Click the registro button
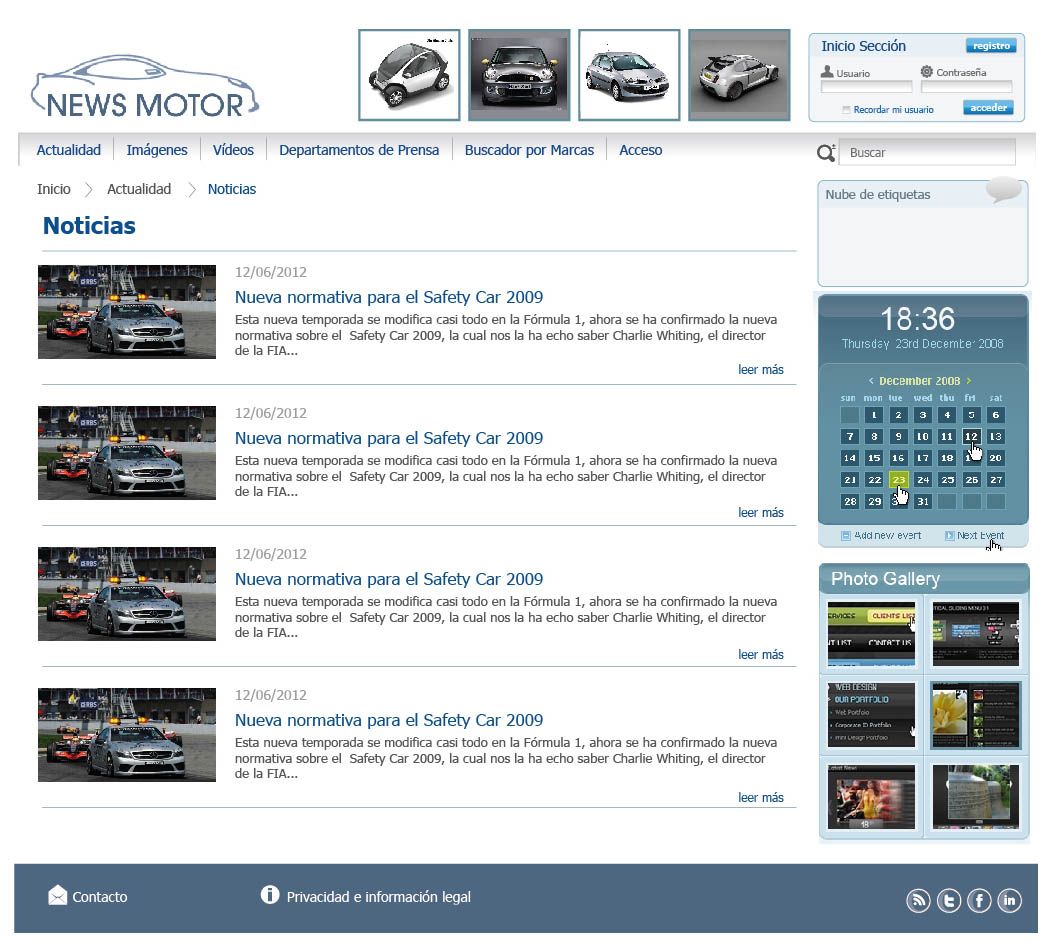 (991, 46)
